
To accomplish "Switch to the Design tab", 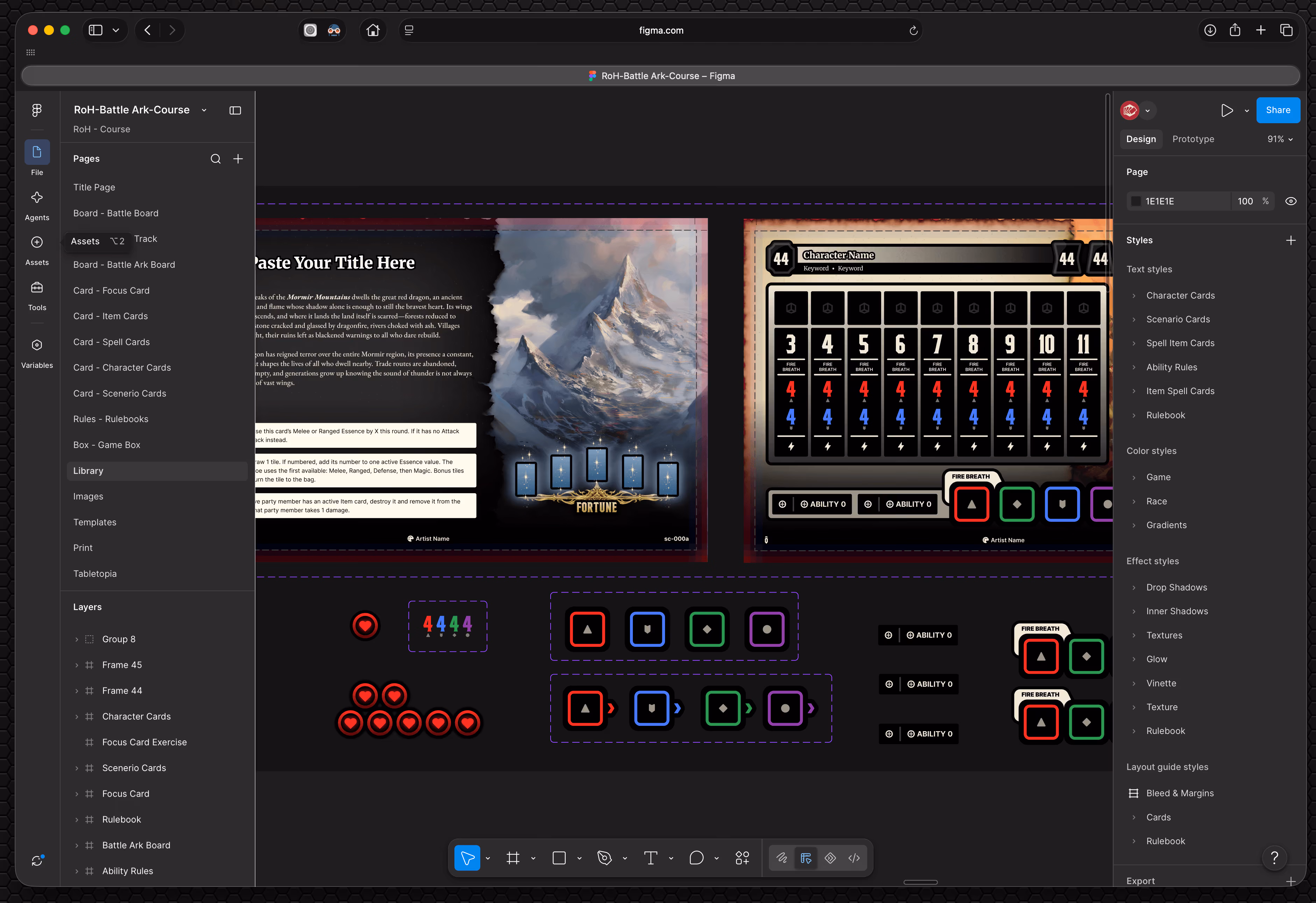I will [x=1140, y=139].
